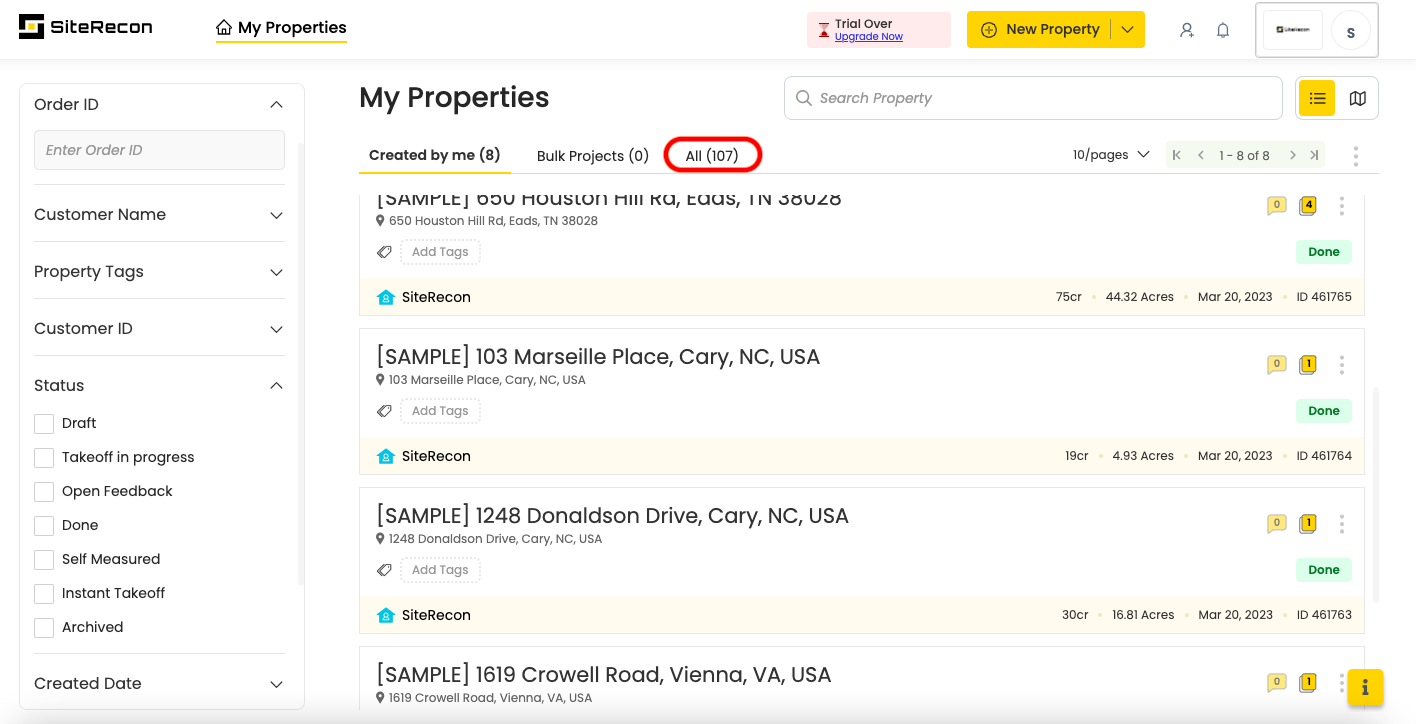
Task: Open notes icon for 1248 Donaldson Drive
Action: [1307, 524]
